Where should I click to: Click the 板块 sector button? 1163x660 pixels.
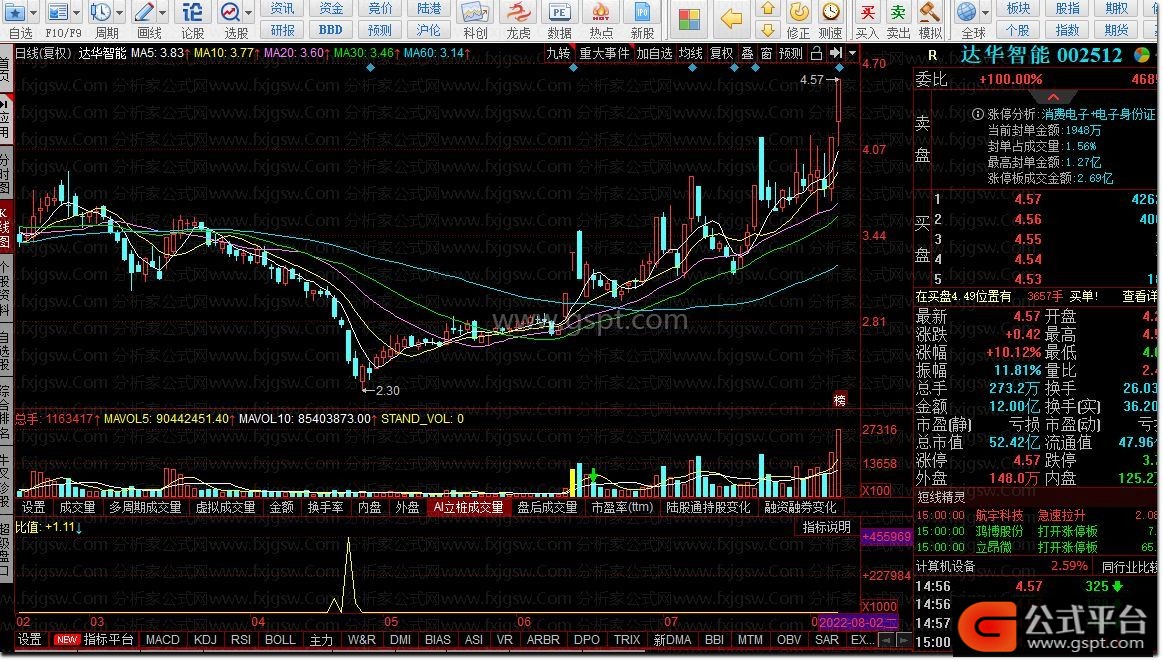pyautogui.click(x=1018, y=9)
